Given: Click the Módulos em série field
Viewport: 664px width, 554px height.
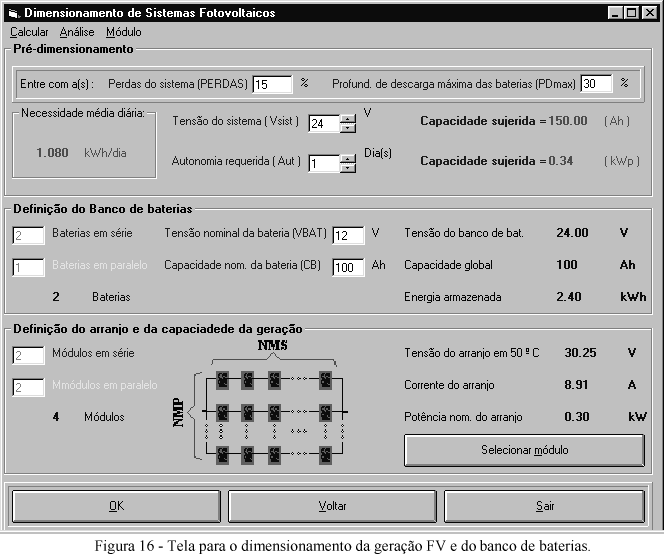Looking at the screenshot, I should [x=29, y=355].
